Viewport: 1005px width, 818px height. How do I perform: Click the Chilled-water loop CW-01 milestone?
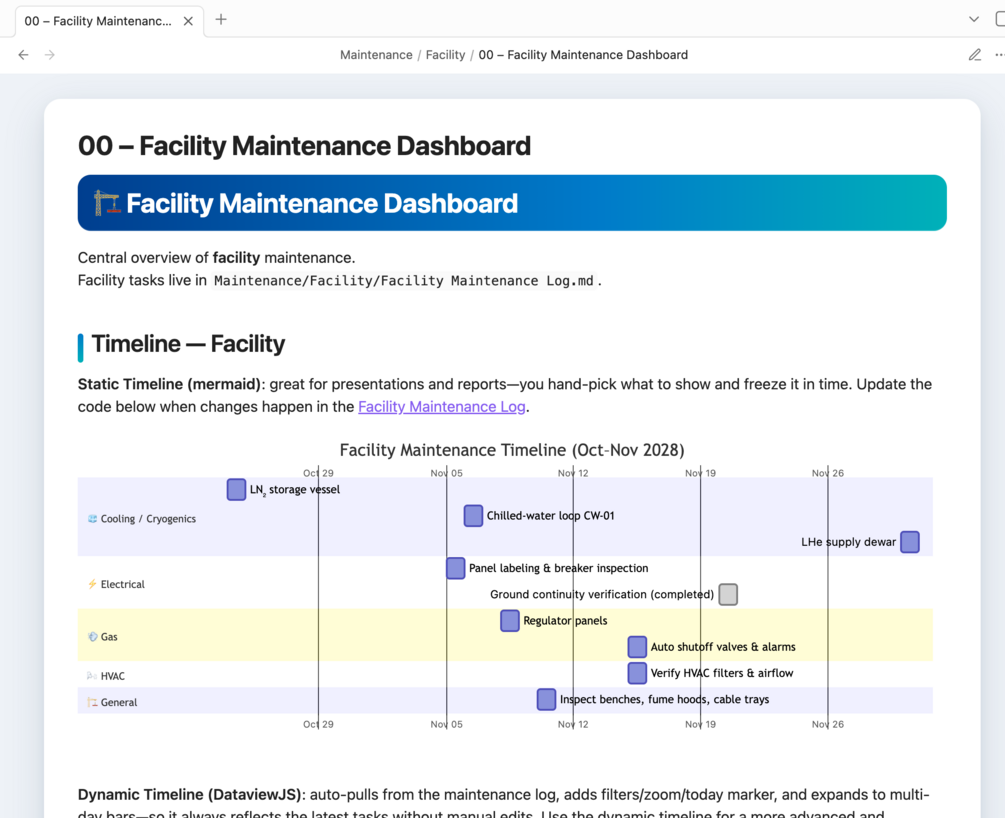pos(473,516)
